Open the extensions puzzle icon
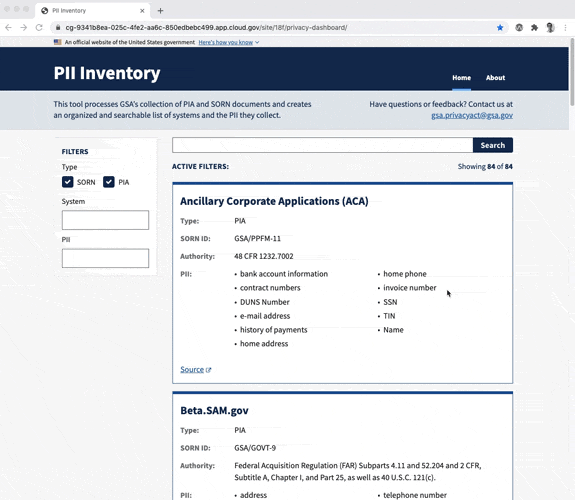Viewport: 575px width, 500px height. (534, 28)
